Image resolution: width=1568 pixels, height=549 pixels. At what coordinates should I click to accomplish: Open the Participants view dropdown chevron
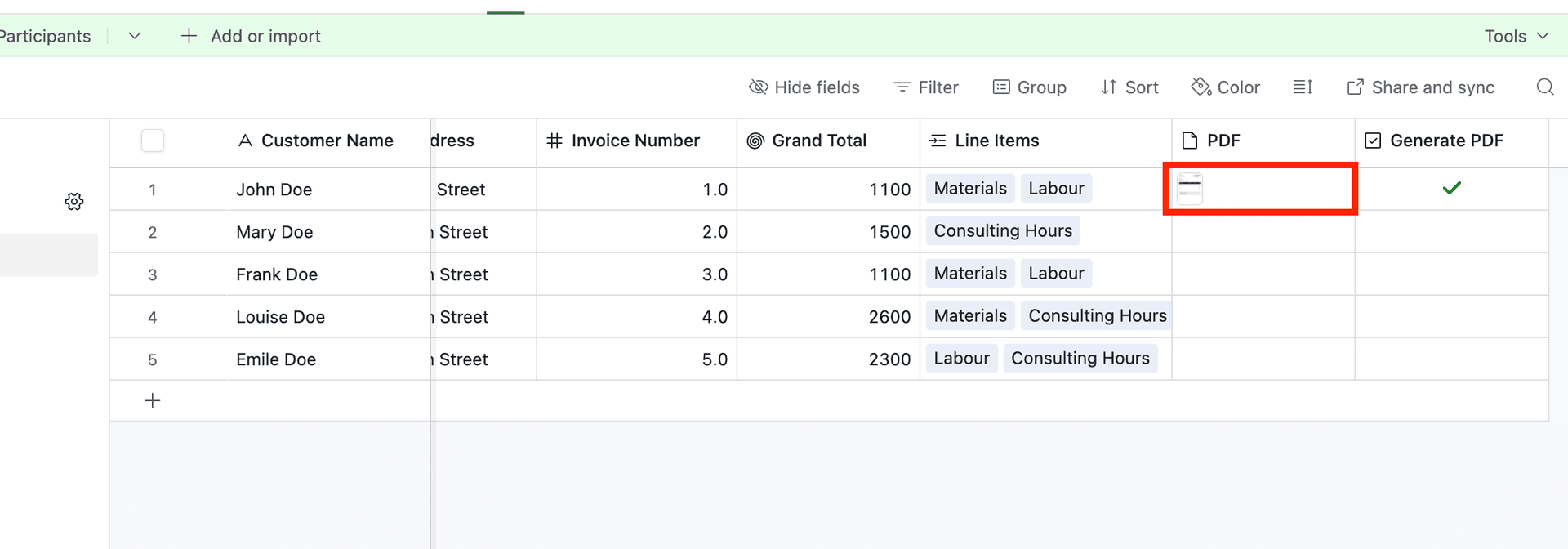[x=134, y=36]
